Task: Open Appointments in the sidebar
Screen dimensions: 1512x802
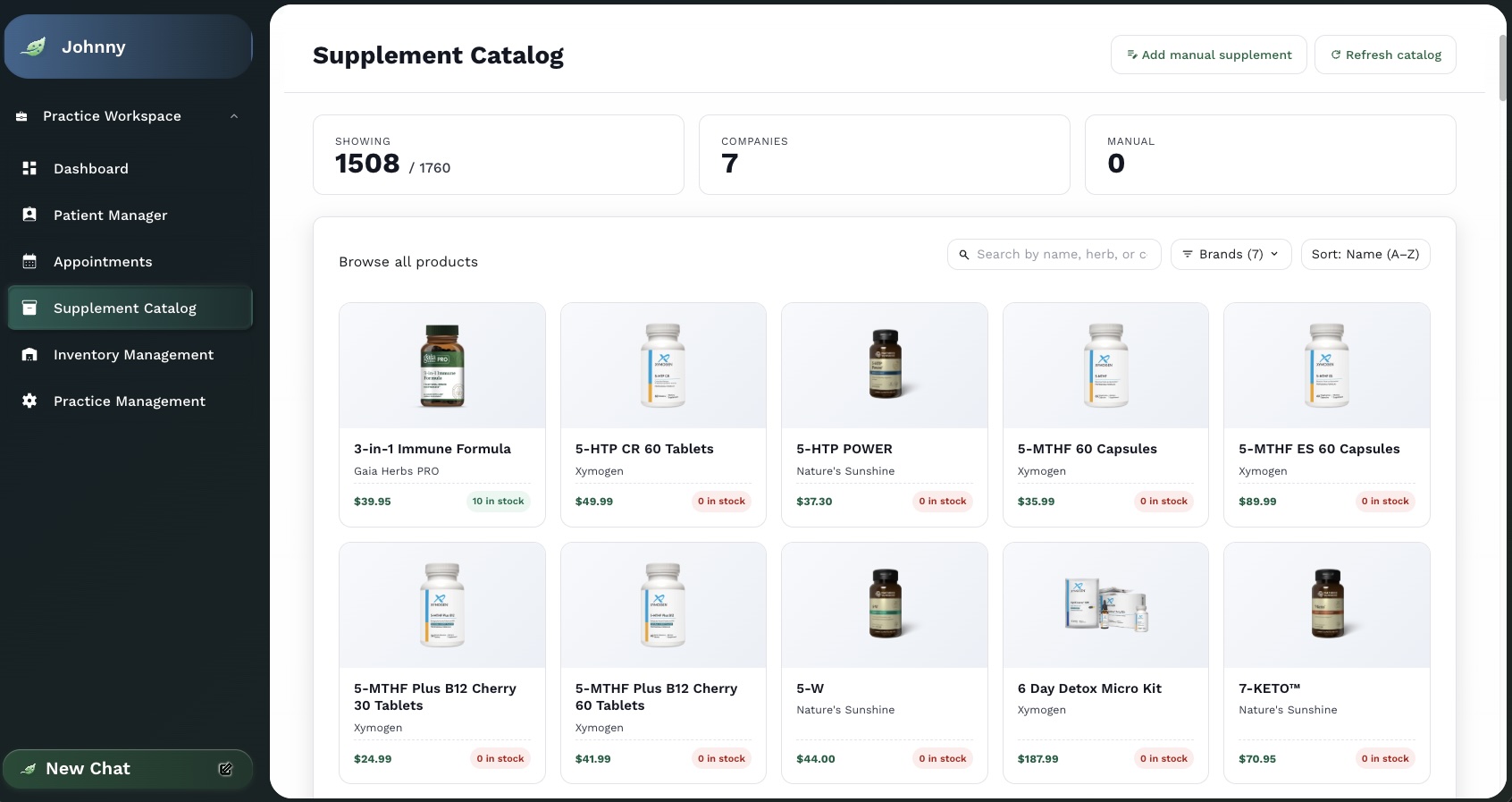Action: click(130, 261)
